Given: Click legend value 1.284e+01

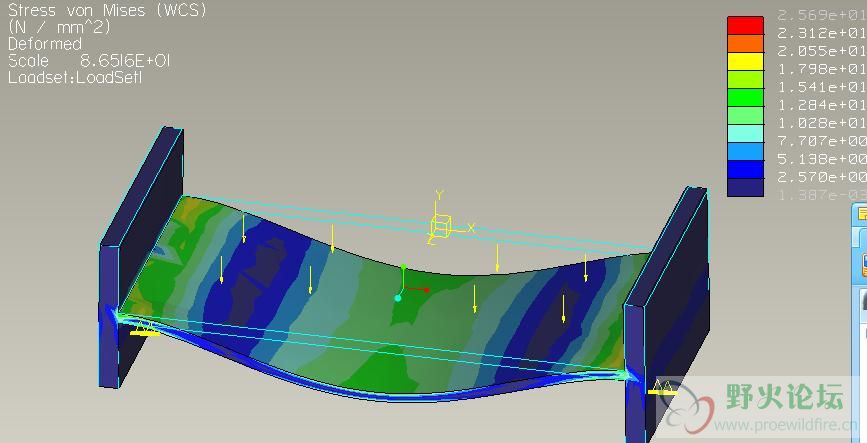Looking at the screenshot, I should pos(822,105).
